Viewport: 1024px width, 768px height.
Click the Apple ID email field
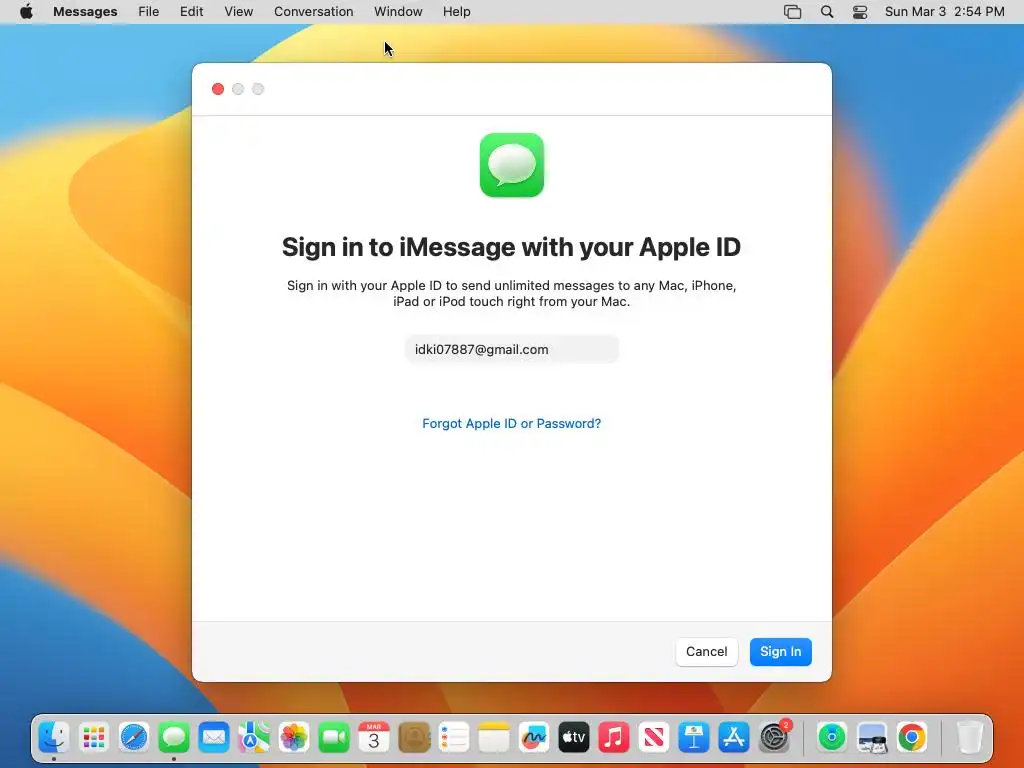511,349
